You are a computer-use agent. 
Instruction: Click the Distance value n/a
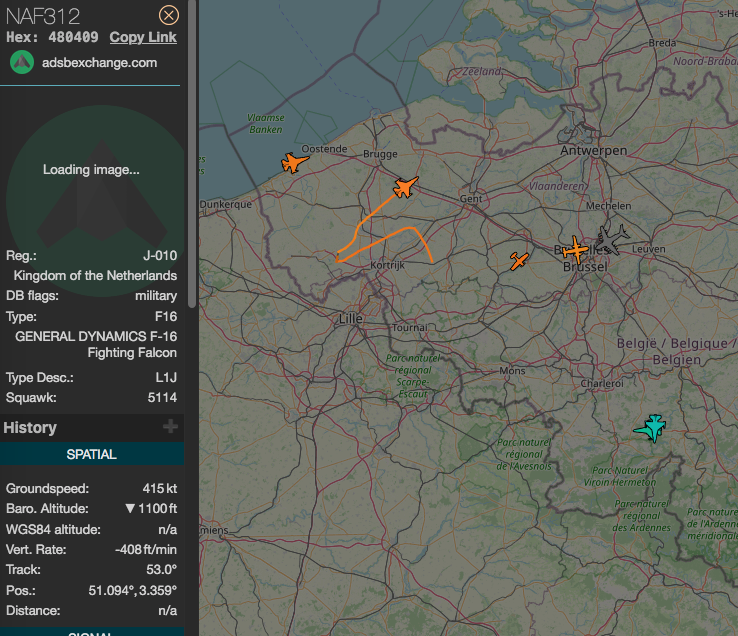(168, 611)
